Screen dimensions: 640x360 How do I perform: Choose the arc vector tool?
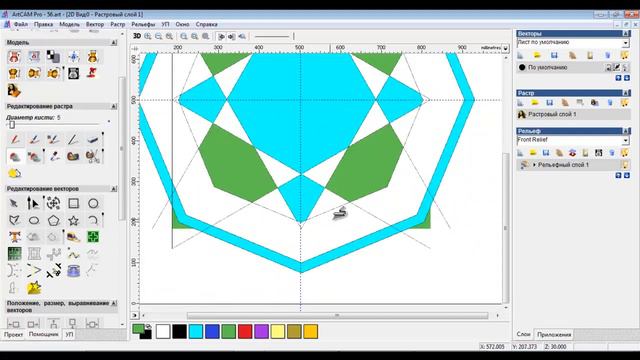click(93, 220)
